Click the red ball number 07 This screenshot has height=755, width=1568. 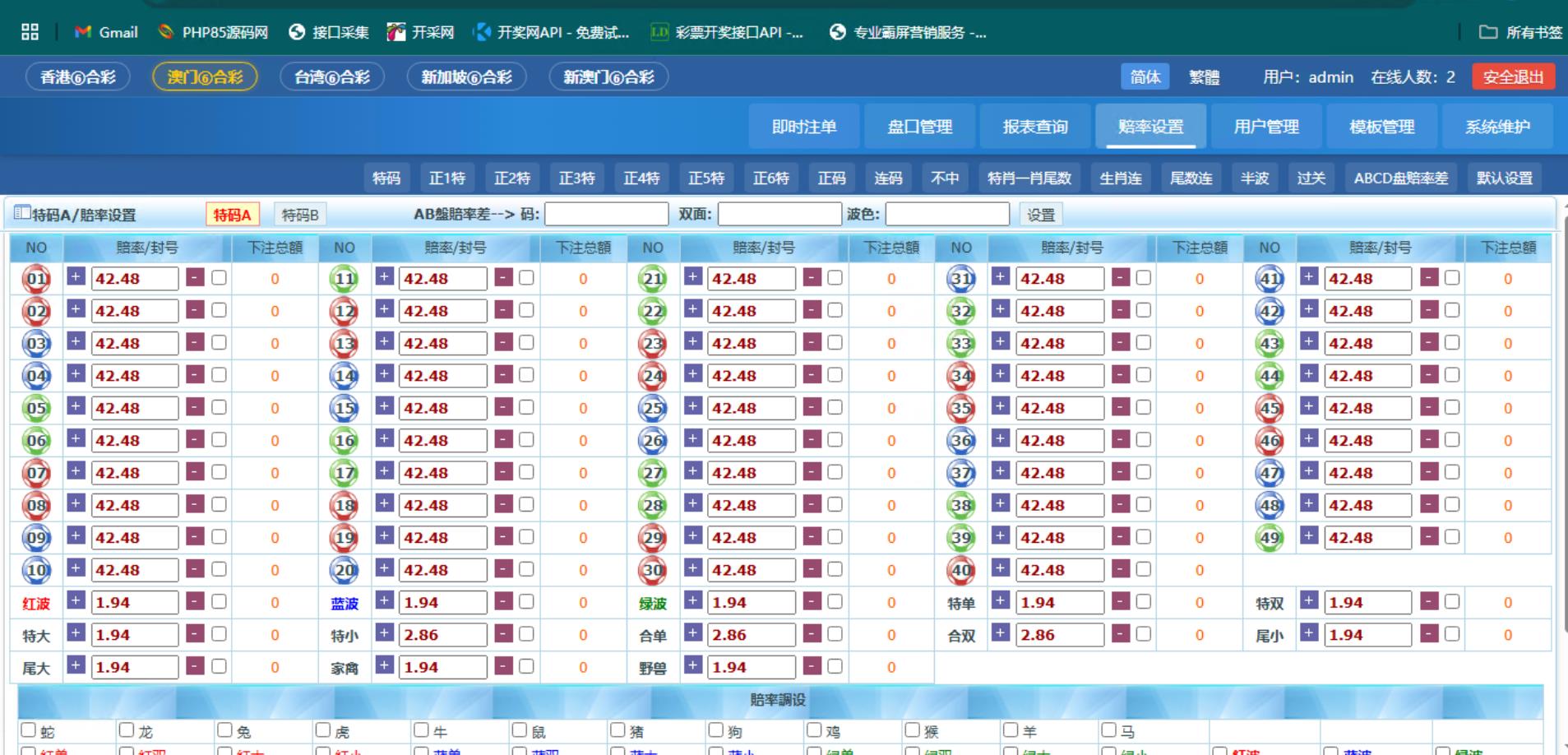(x=37, y=474)
